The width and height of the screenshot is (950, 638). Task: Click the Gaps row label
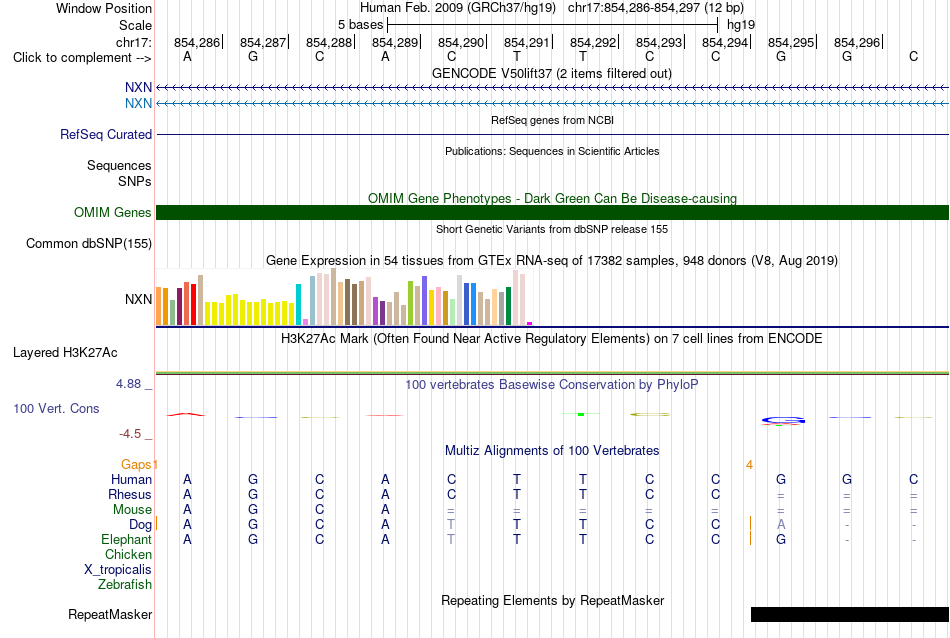pos(136,464)
